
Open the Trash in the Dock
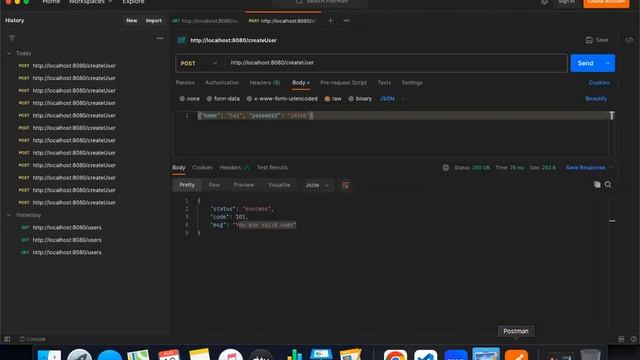[x=590, y=354]
